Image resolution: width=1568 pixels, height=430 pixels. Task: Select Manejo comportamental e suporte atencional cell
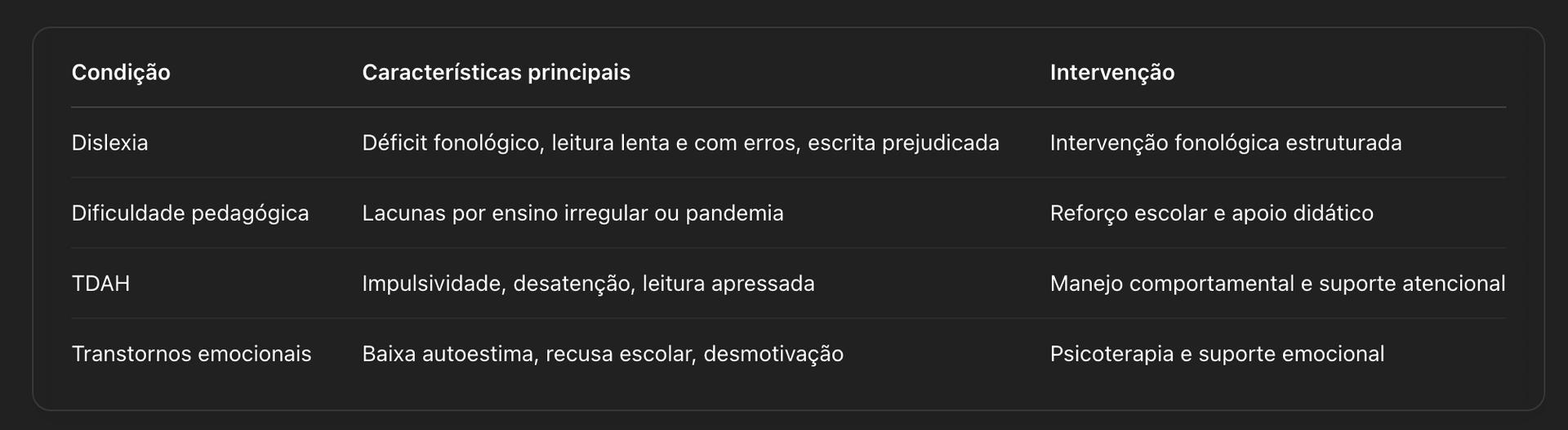click(x=1277, y=284)
